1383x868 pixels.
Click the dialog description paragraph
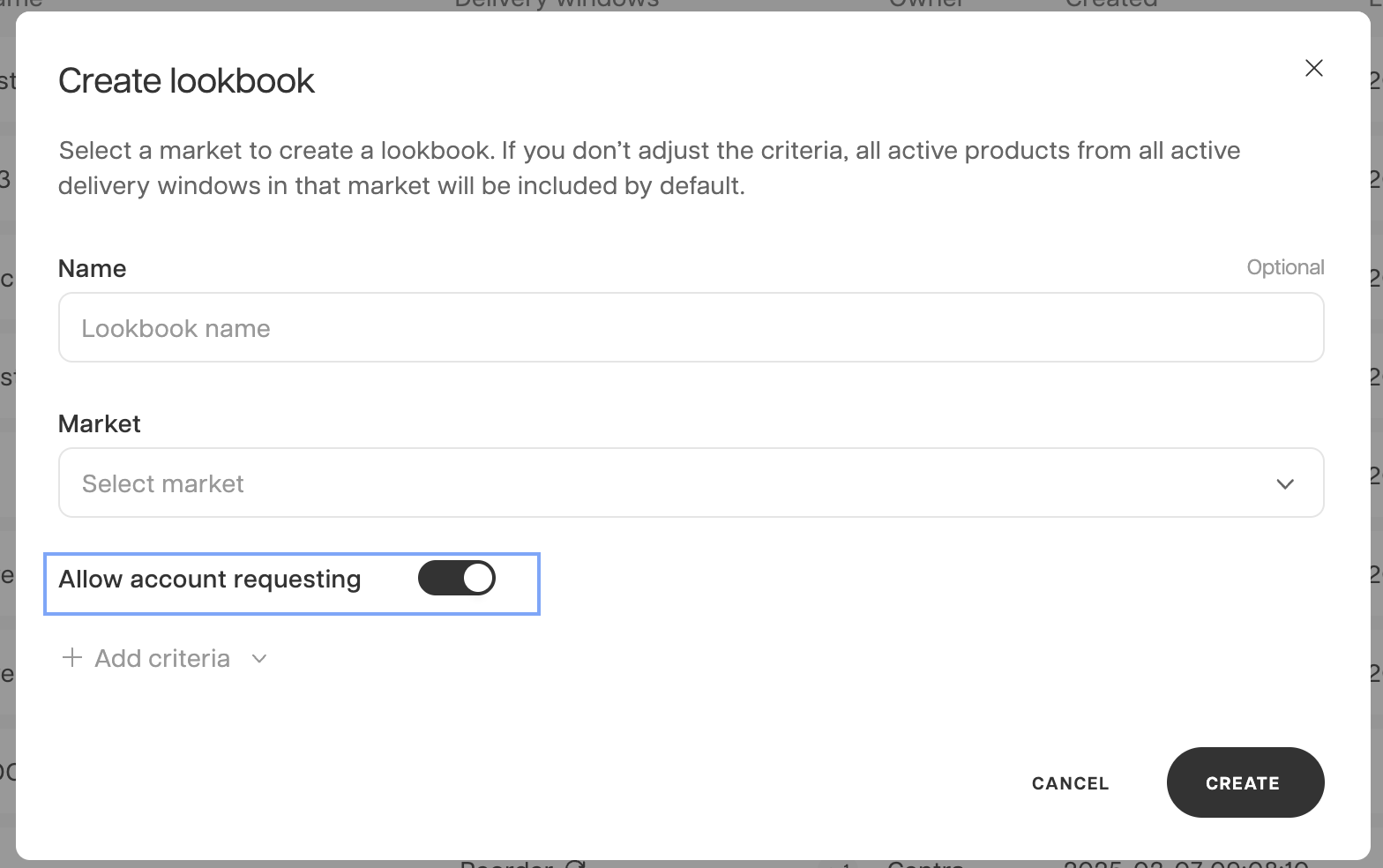tap(648, 168)
